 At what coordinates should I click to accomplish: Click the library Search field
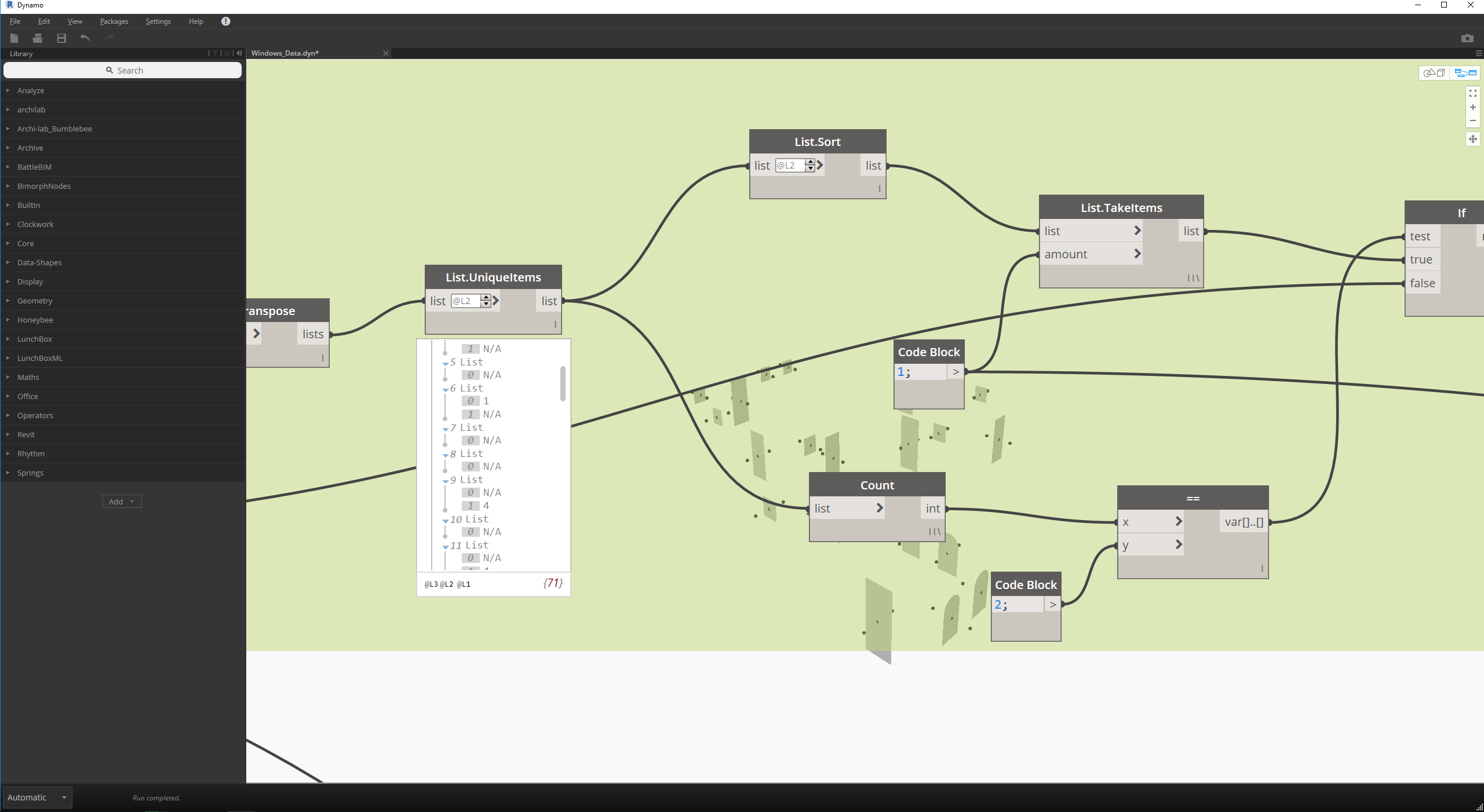[123, 71]
